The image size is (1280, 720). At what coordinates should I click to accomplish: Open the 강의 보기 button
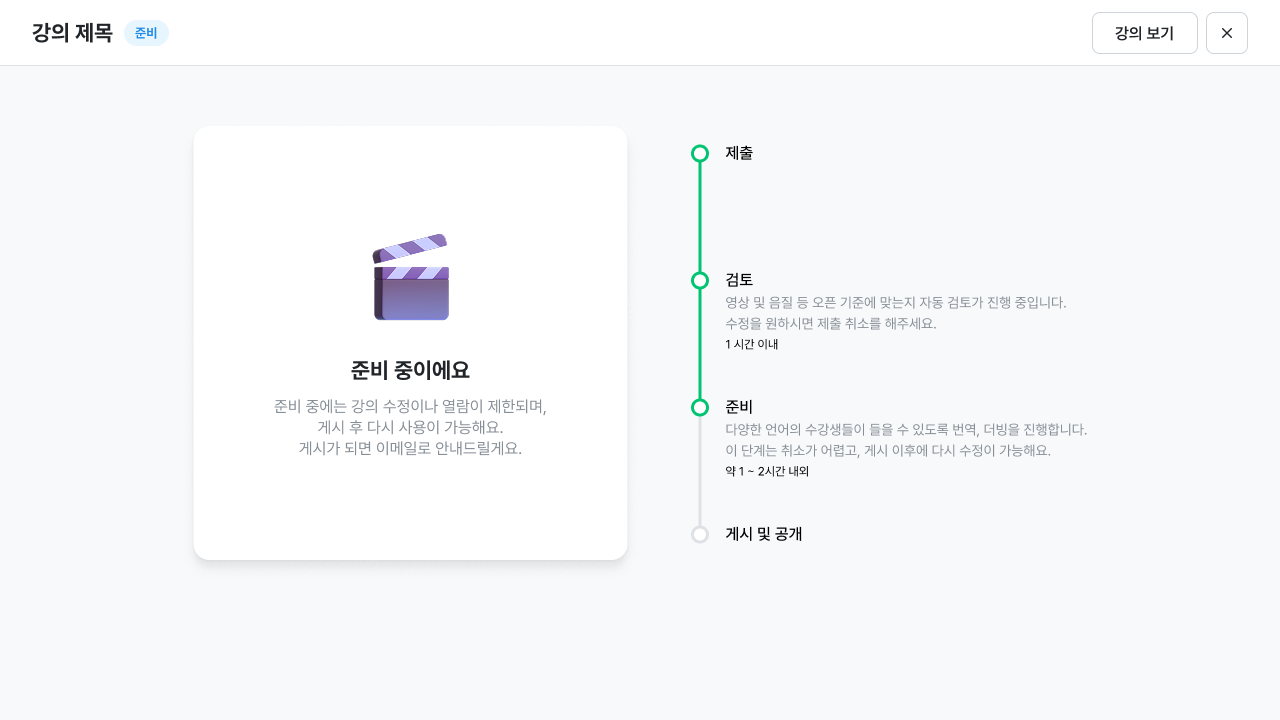coord(1144,33)
